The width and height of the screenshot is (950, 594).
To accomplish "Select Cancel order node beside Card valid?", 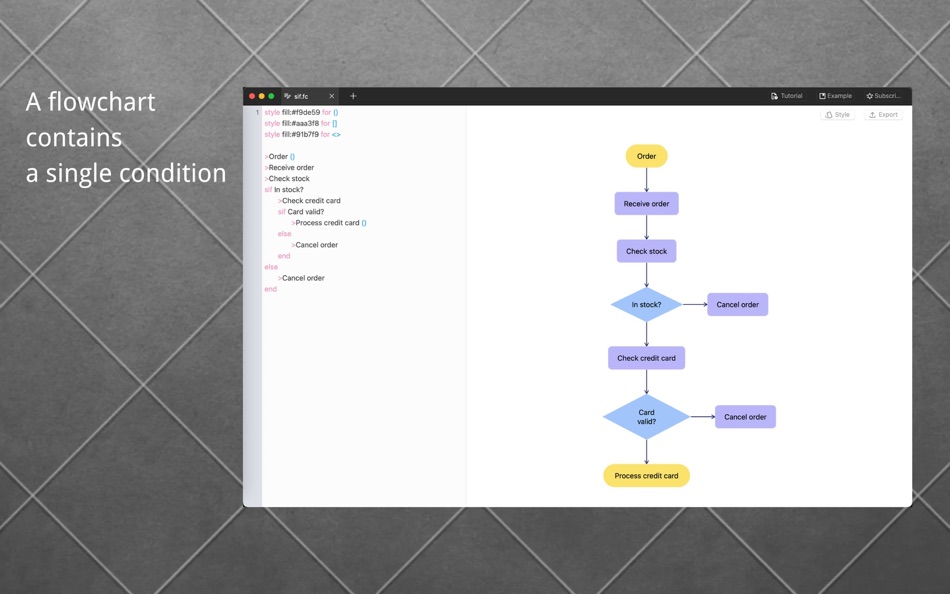I will point(745,417).
